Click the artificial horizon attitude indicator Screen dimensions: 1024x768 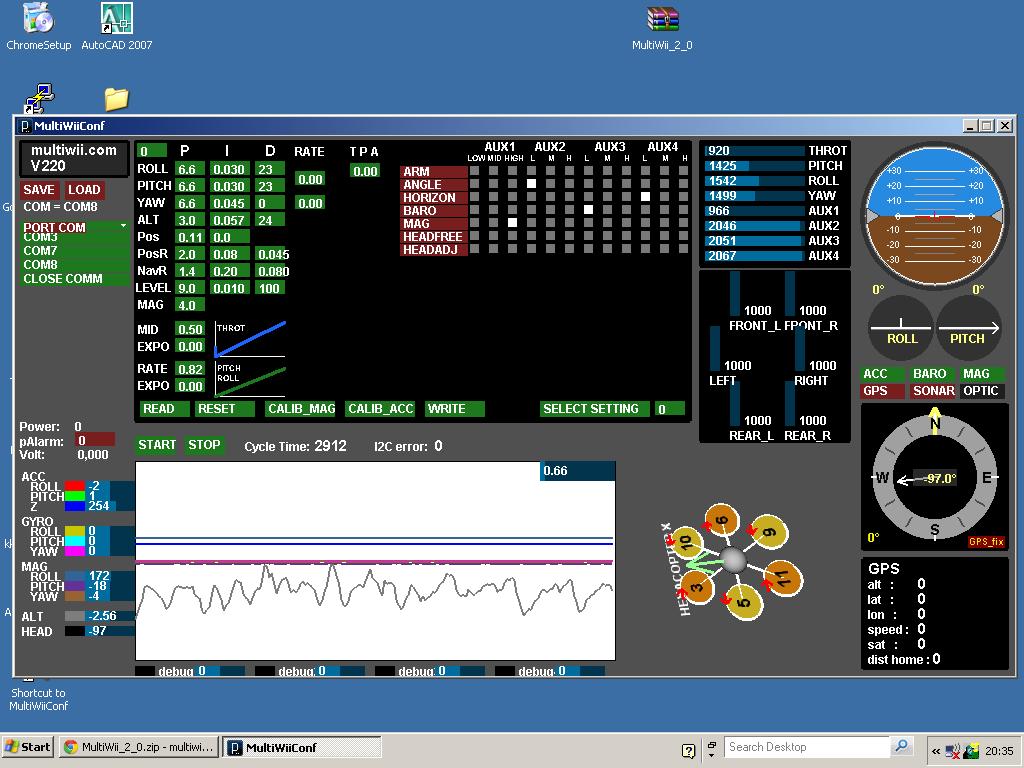tap(934, 215)
